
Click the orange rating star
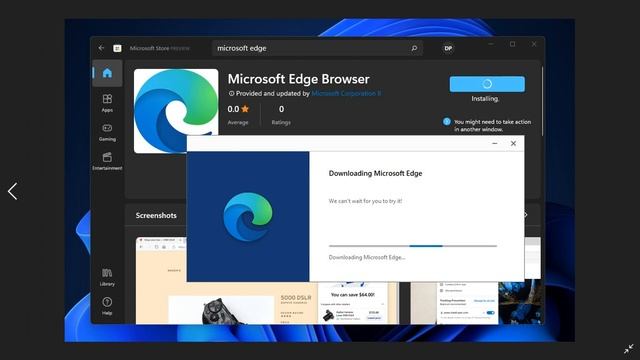point(245,109)
